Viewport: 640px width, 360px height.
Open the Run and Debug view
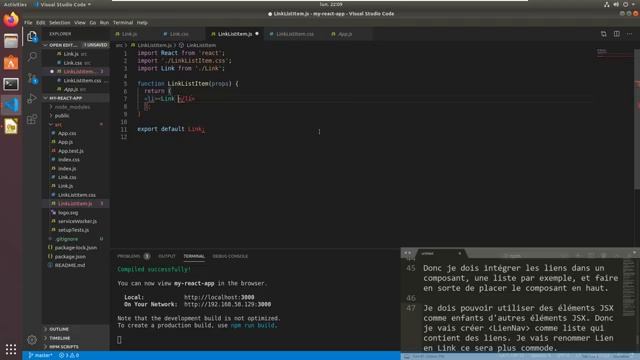tap(32, 98)
